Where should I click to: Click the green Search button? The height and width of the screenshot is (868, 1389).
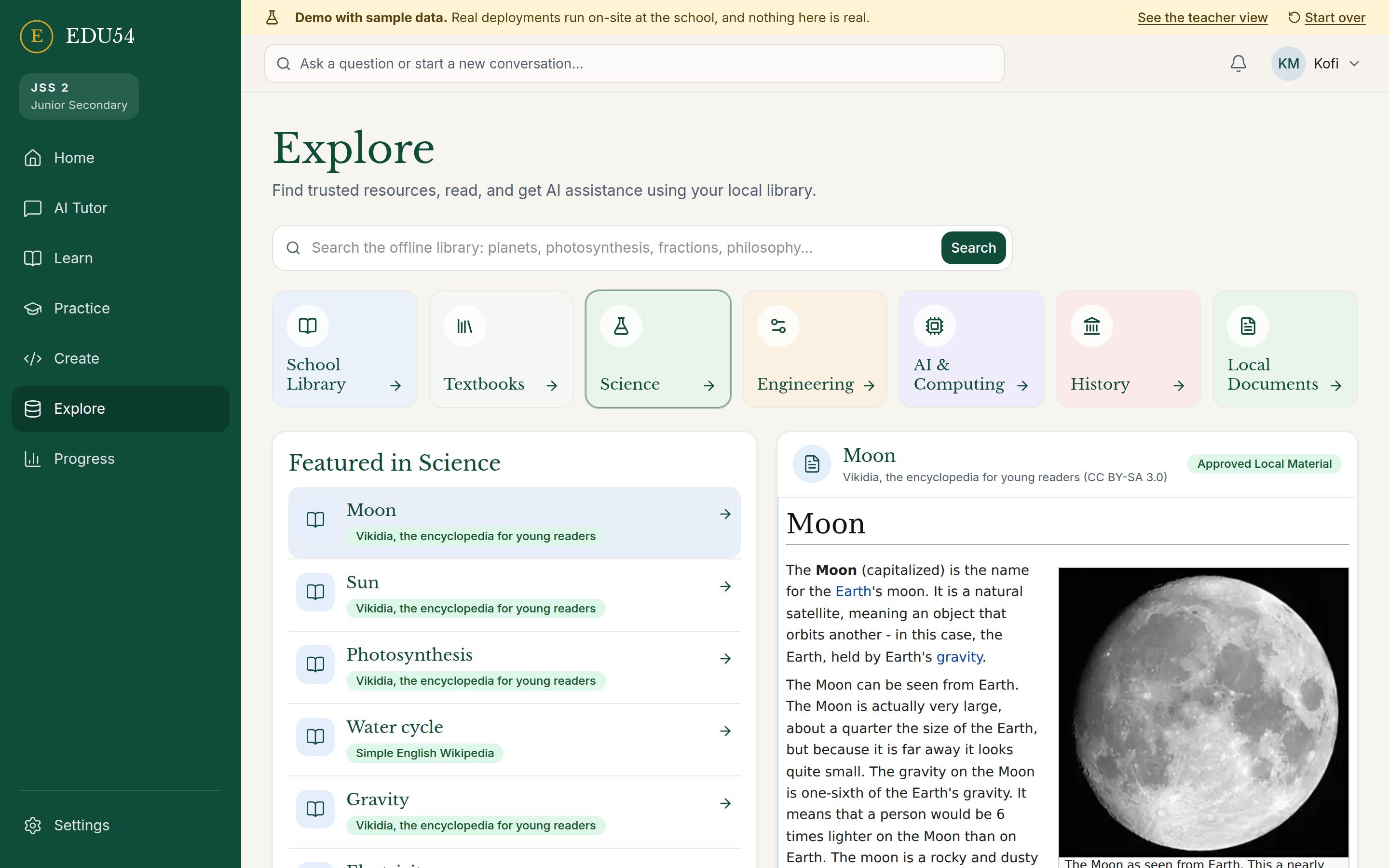pyautogui.click(x=973, y=248)
